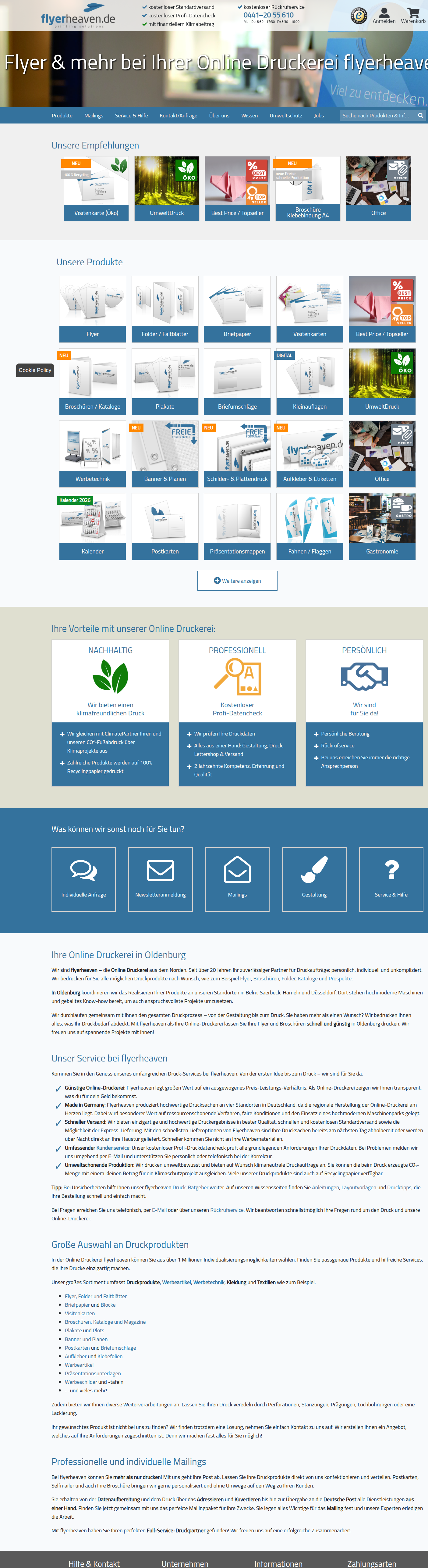The width and height of the screenshot is (428, 1568).
Task: Follow the Layoutvorlagen link
Action: (358, 1187)
